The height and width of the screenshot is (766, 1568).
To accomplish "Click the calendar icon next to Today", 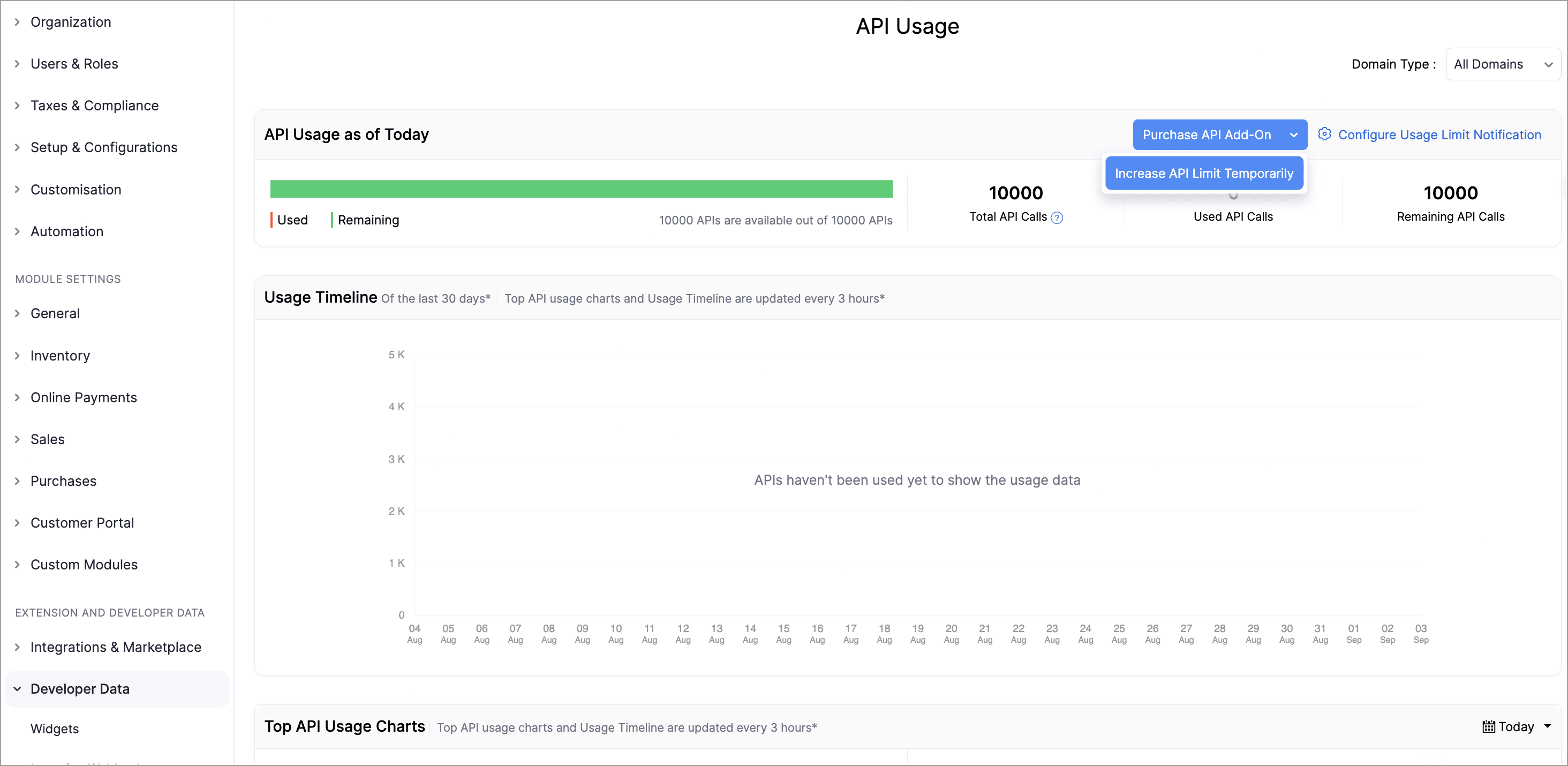I will 1488,726.
